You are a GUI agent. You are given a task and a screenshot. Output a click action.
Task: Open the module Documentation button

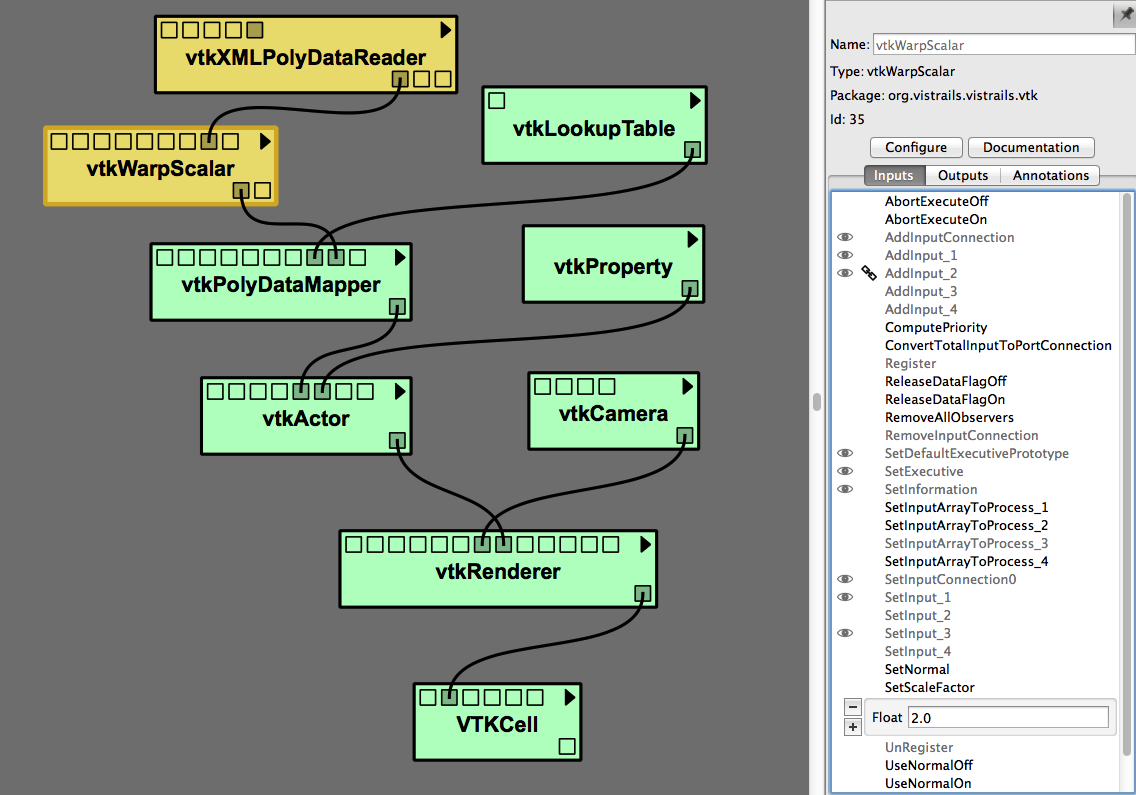coord(1031,147)
